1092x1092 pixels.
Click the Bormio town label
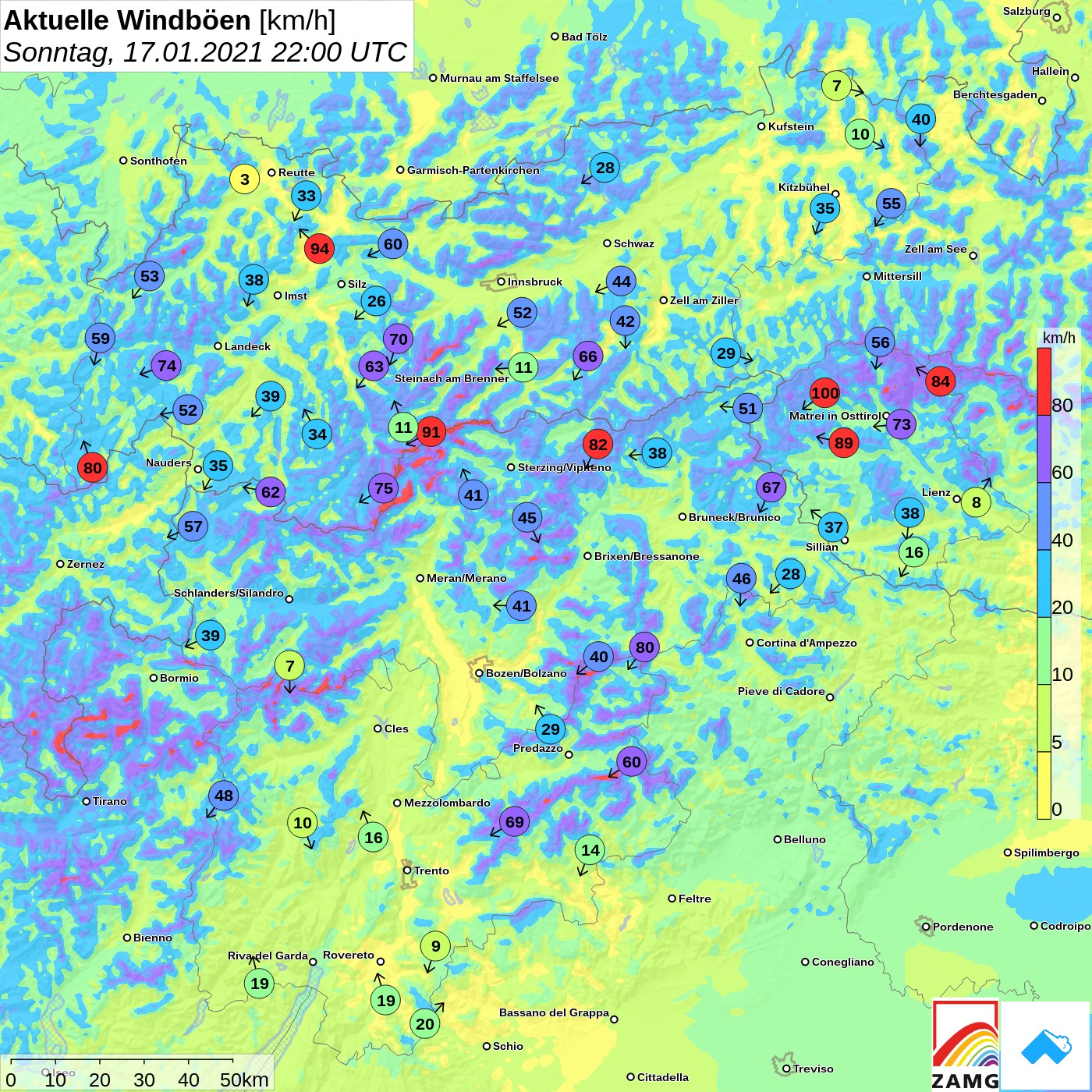tap(179, 678)
